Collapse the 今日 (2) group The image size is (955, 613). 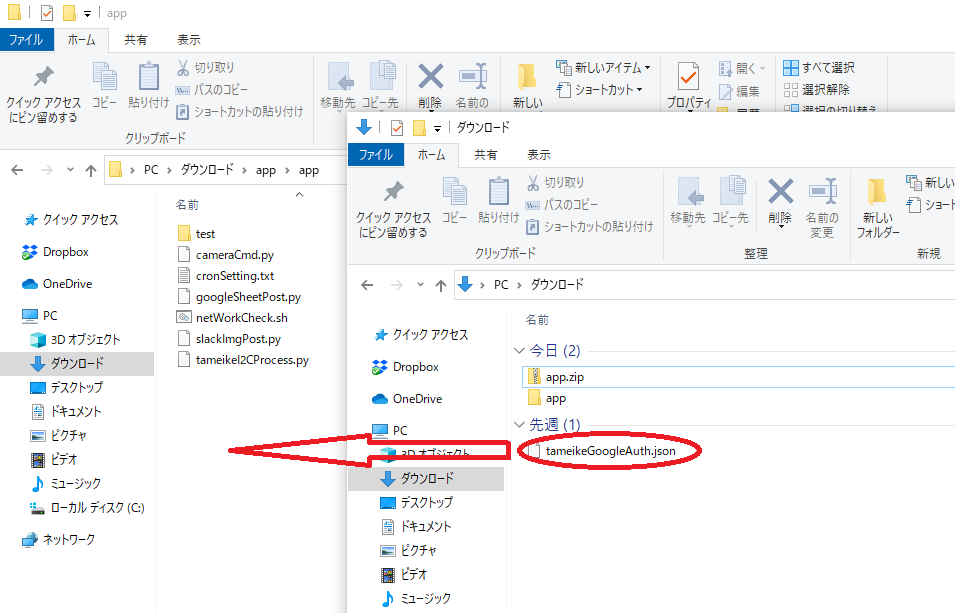click(518, 351)
